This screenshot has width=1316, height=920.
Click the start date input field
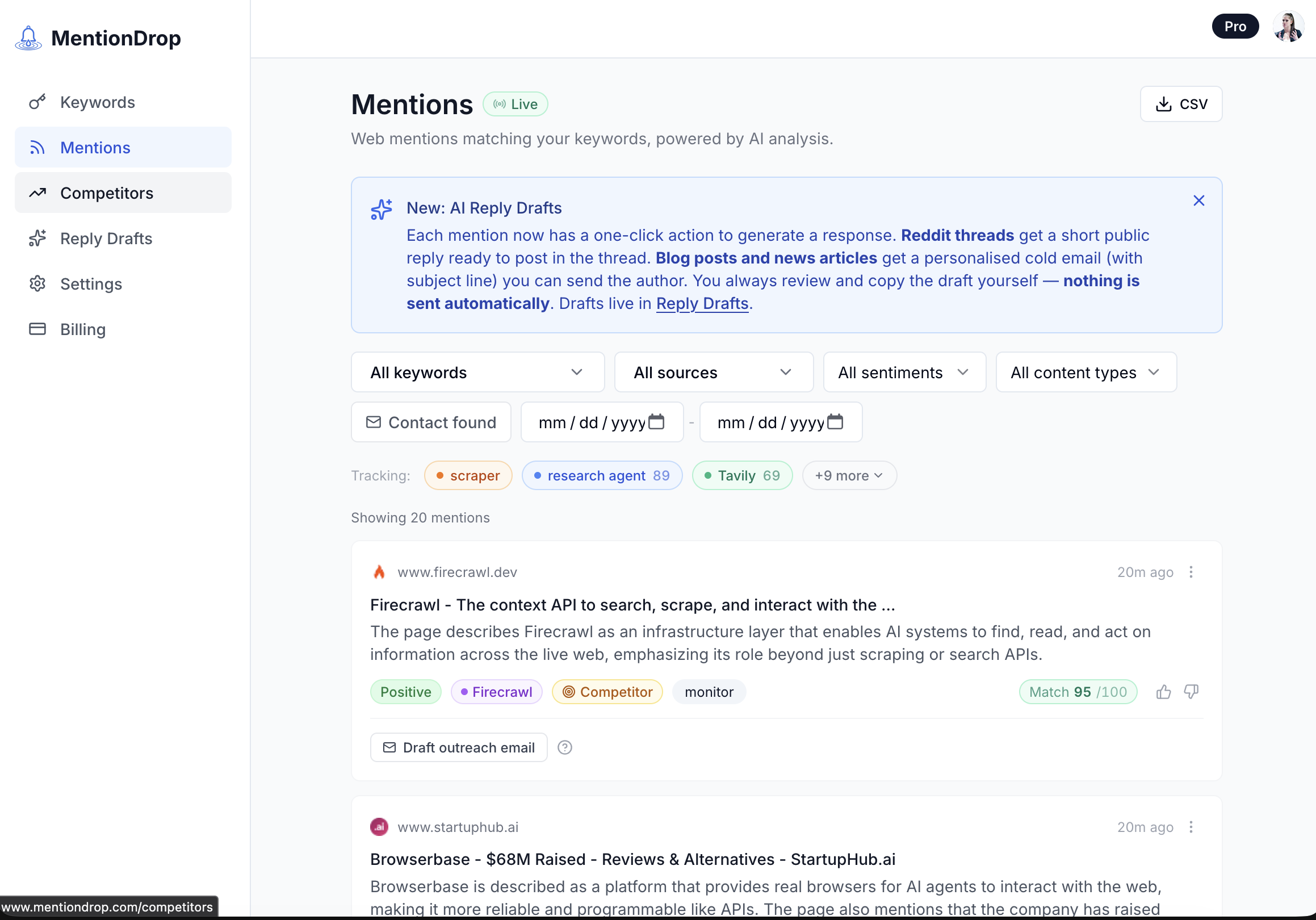[x=602, y=422]
